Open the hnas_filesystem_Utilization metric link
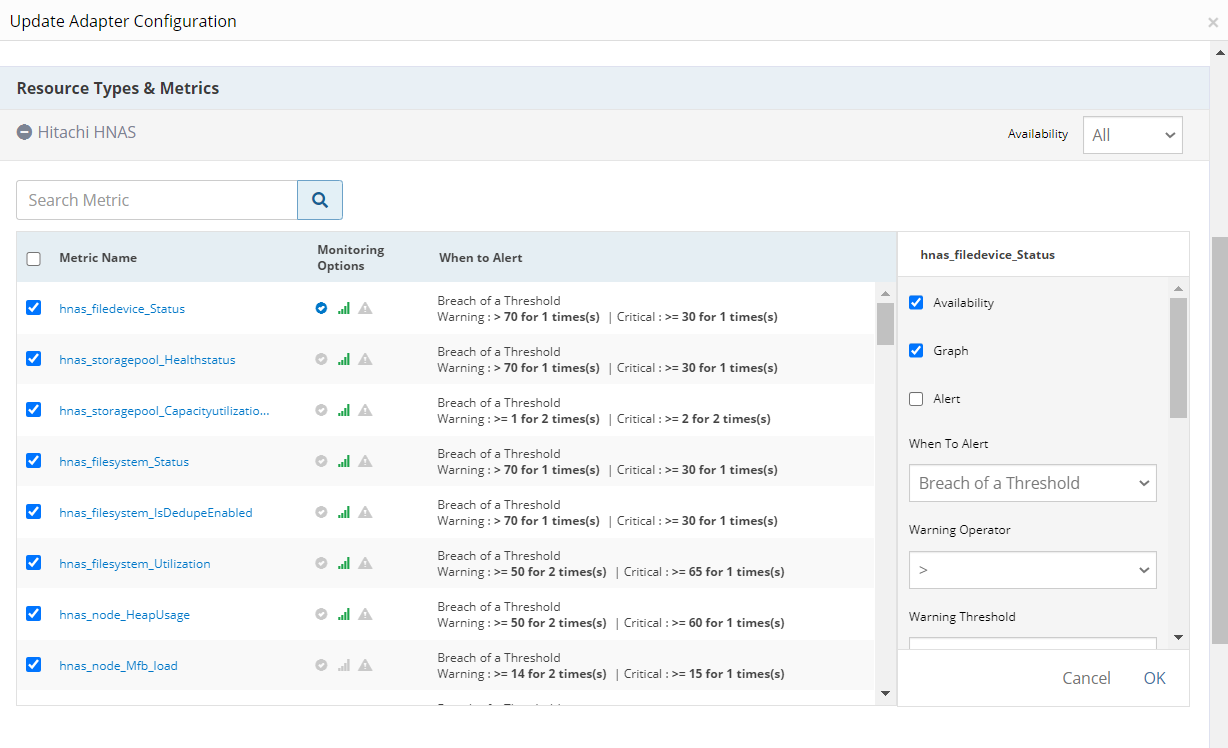 click(135, 564)
